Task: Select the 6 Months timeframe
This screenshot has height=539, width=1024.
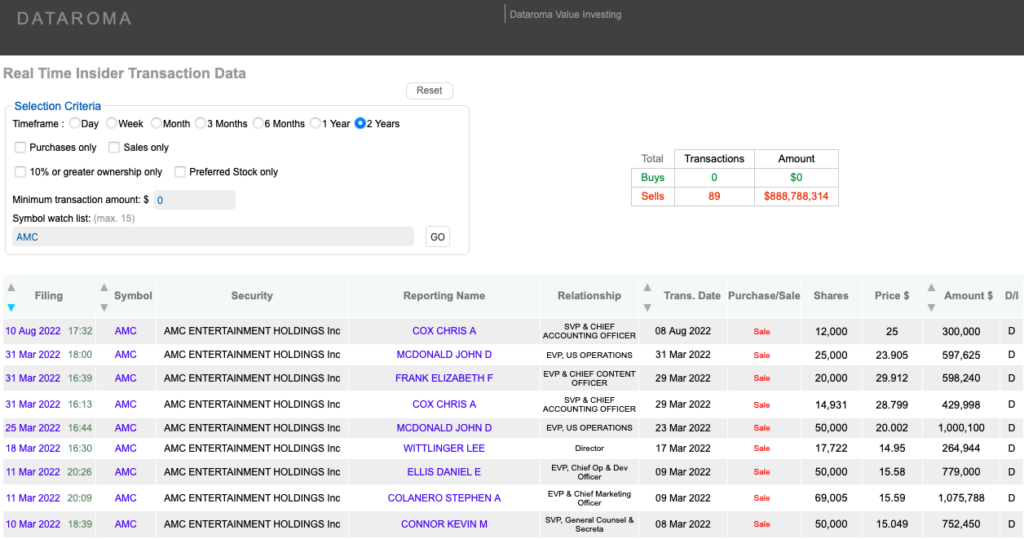Action: point(258,123)
